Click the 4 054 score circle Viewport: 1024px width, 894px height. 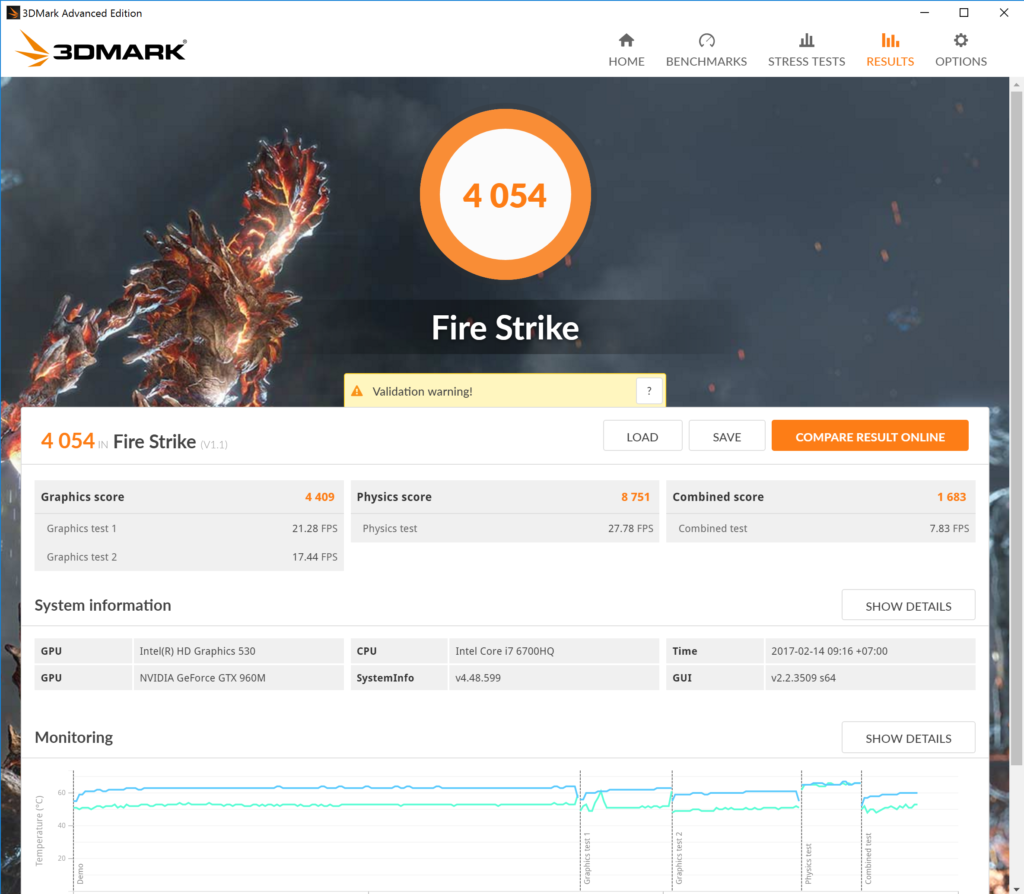tap(505, 195)
